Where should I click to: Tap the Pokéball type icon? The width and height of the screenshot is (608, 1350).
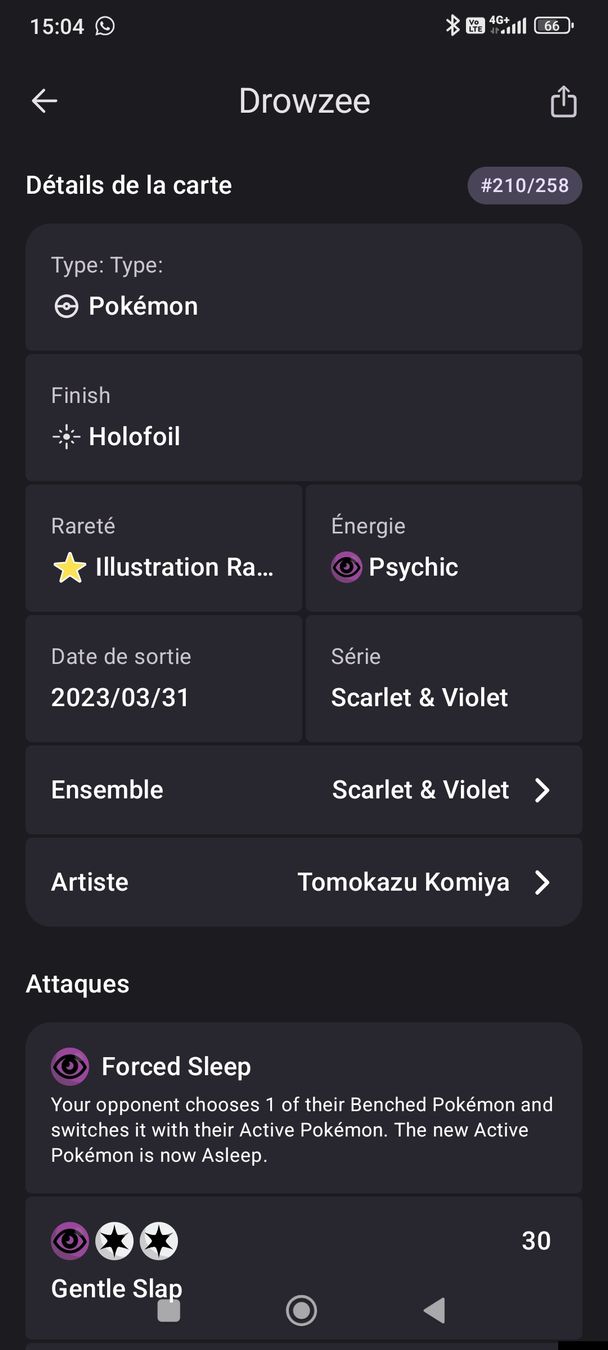66,307
